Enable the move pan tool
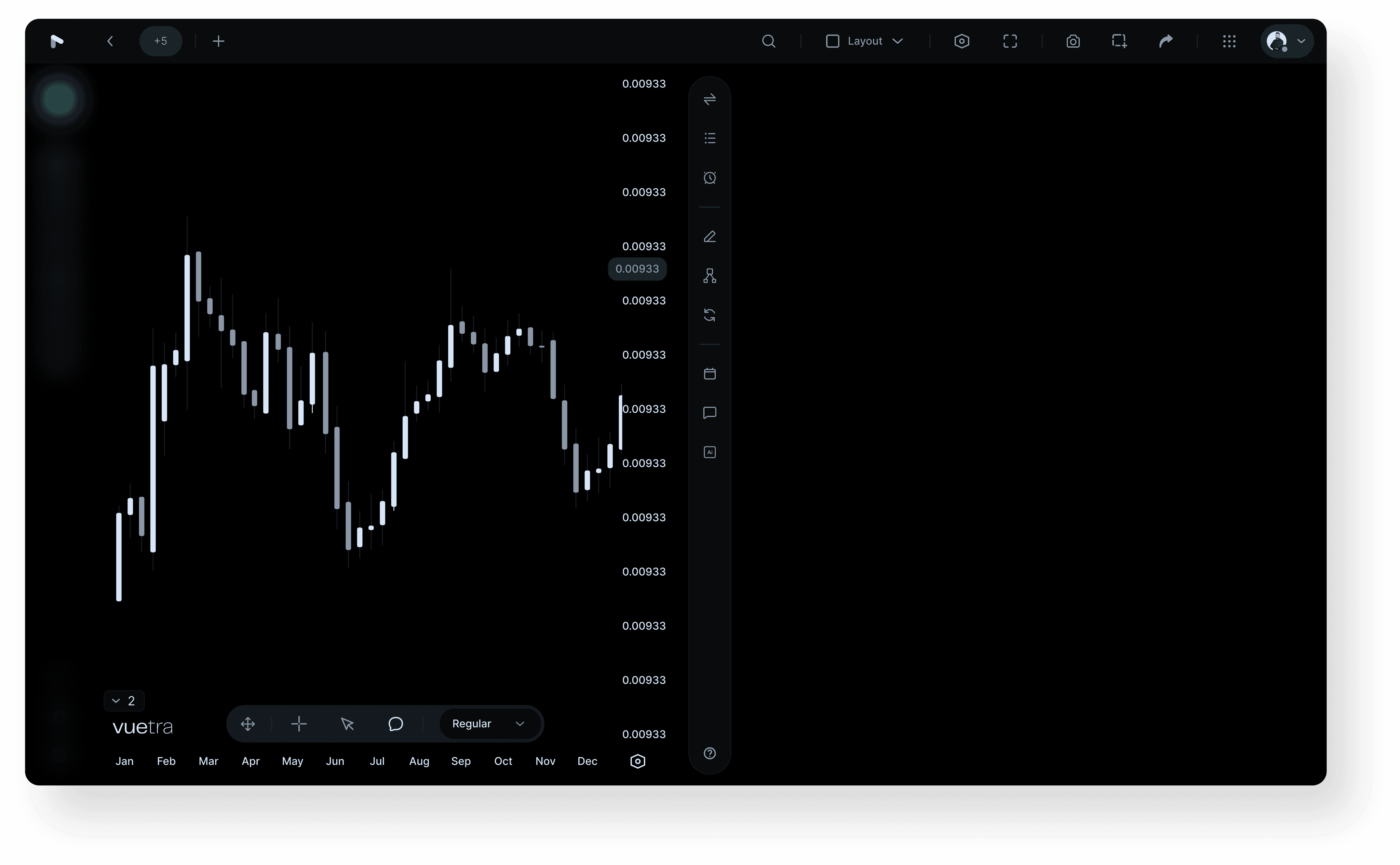 click(x=248, y=724)
